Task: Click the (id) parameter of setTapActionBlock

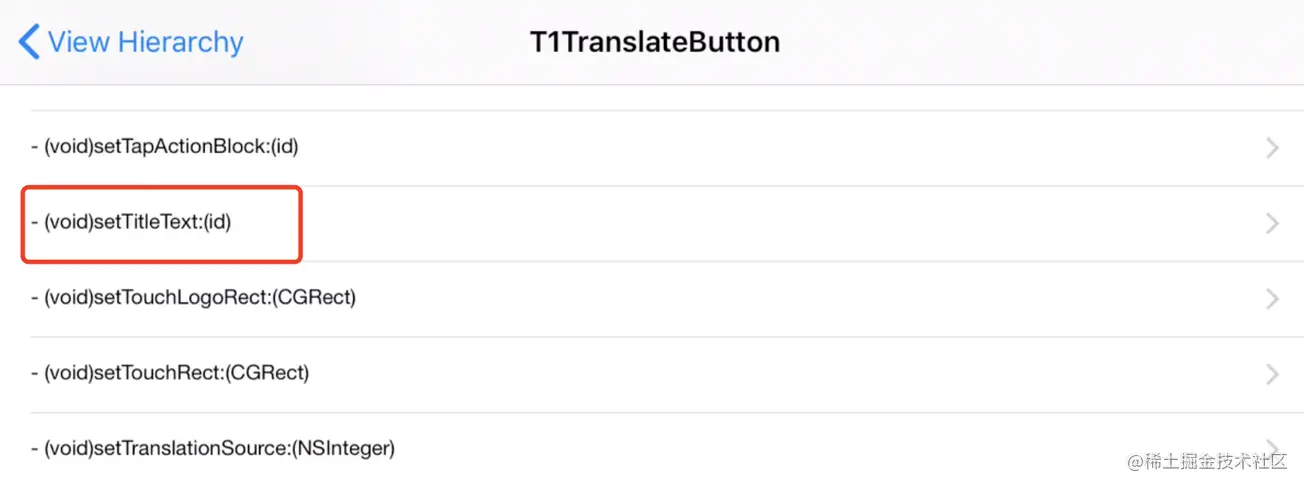Action: click(x=281, y=147)
